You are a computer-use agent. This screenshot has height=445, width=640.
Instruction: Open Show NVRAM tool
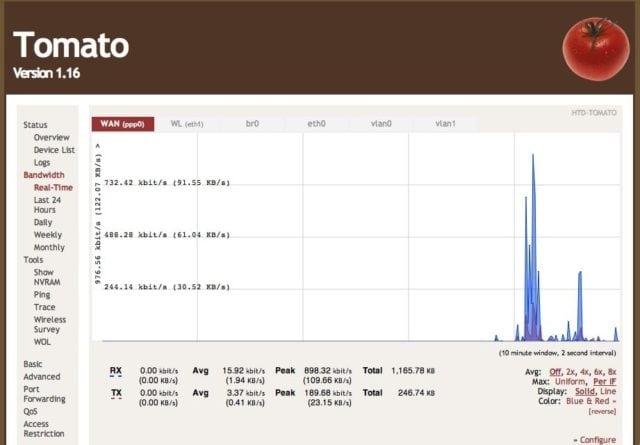point(47,277)
